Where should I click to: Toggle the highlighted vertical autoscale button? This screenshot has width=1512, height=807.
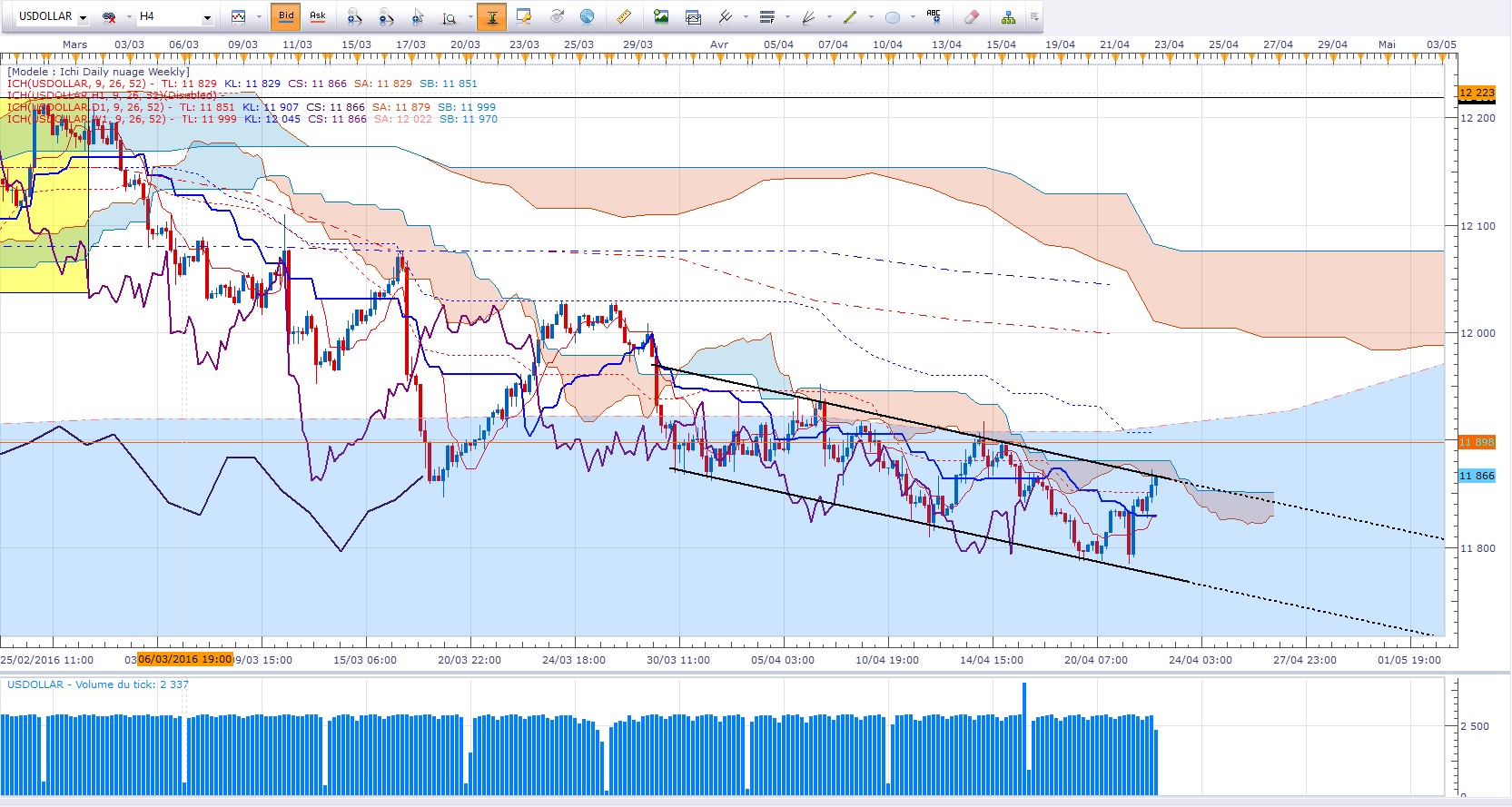(491, 16)
